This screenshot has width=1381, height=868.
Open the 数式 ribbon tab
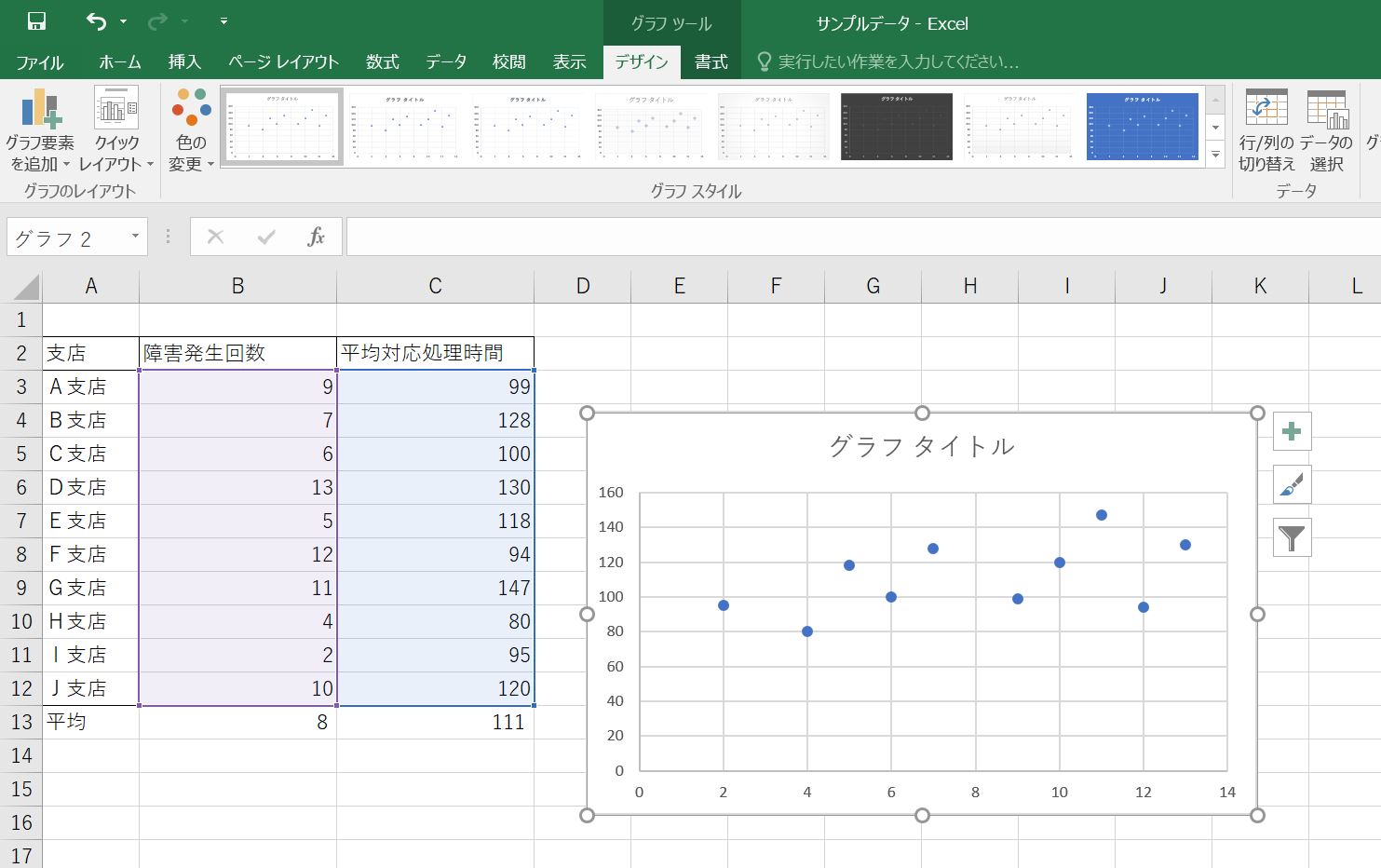coord(383,62)
